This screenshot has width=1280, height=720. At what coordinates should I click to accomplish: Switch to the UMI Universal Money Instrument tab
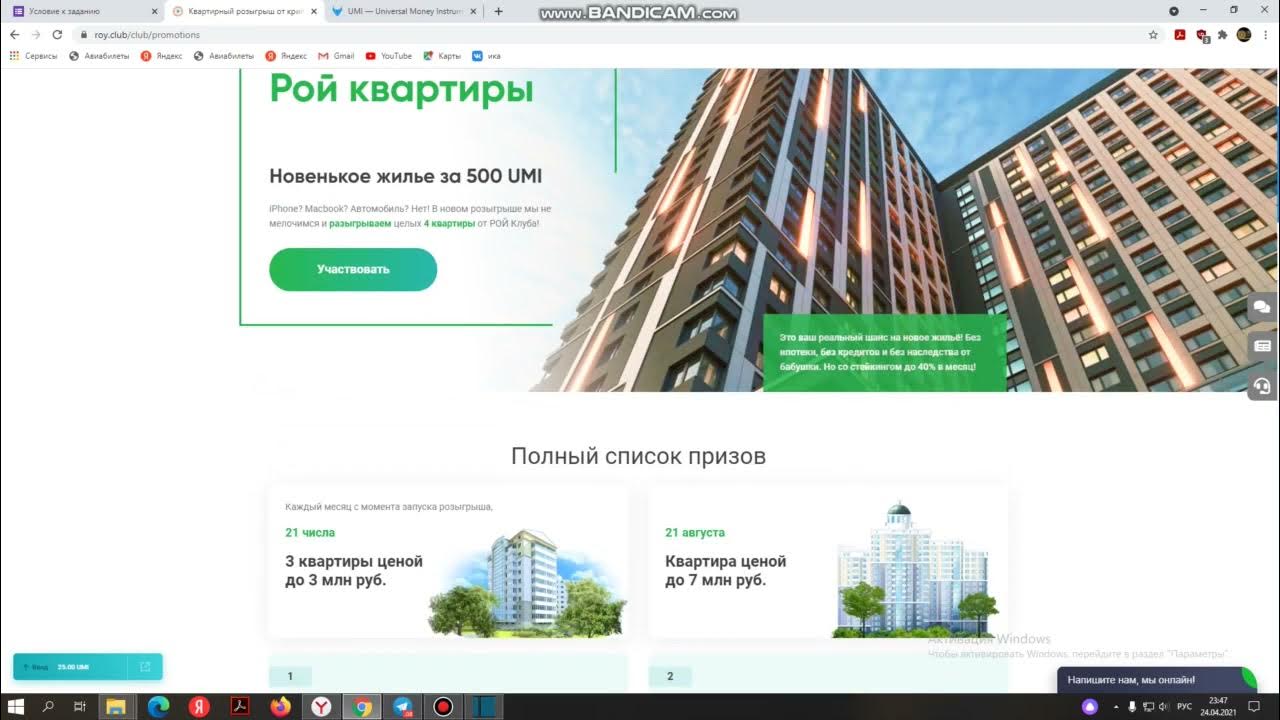click(405, 11)
